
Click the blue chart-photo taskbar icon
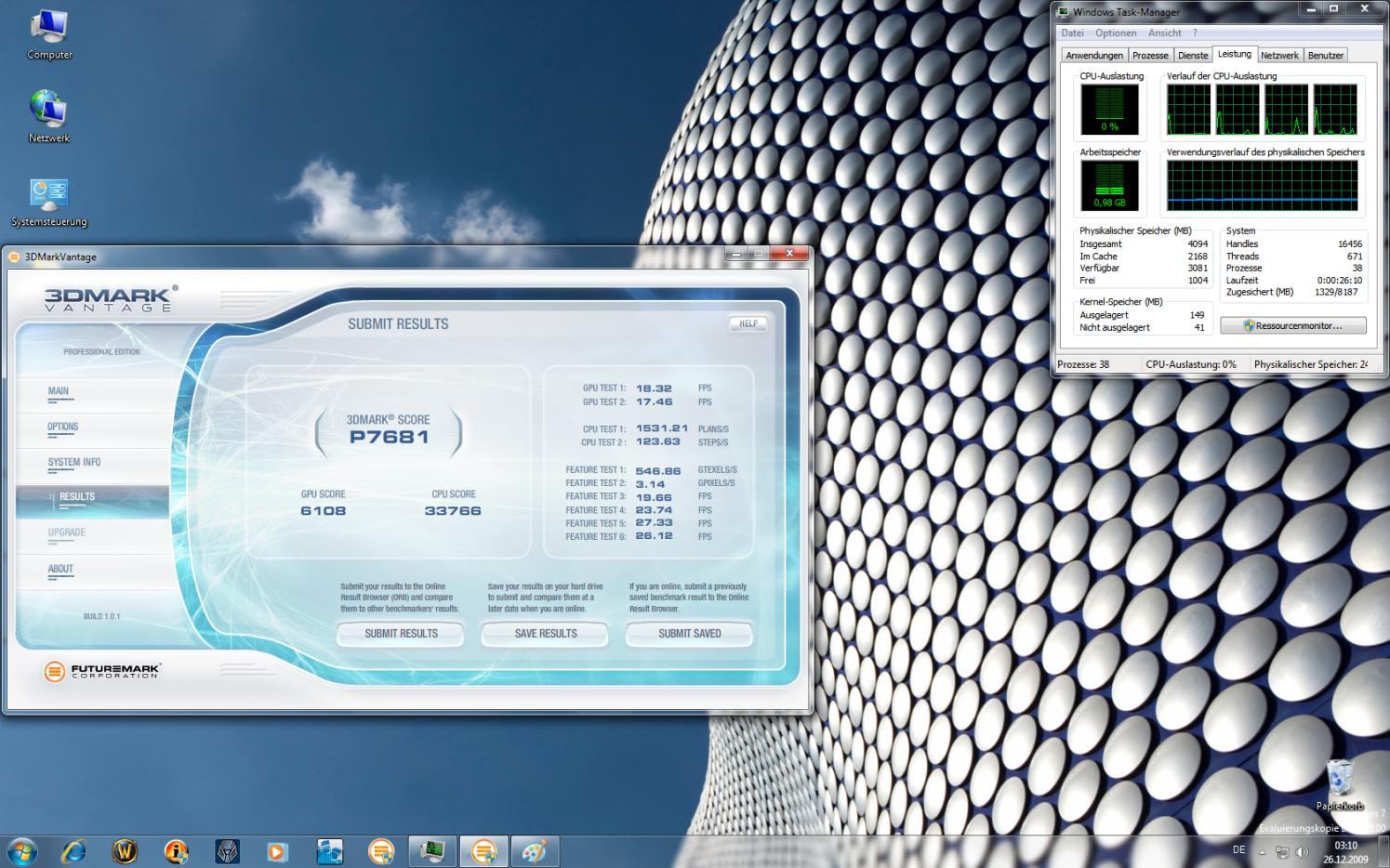[329, 850]
